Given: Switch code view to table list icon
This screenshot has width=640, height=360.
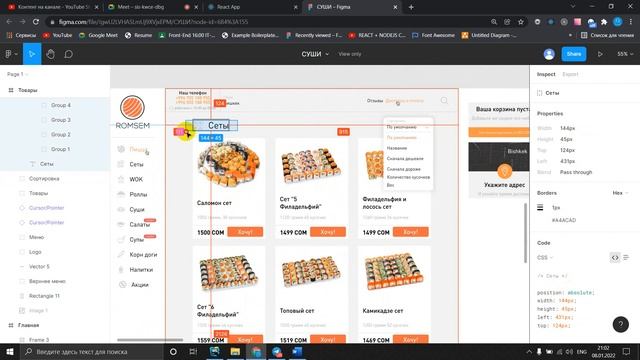Looking at the screenshot, I should (626, 258).
